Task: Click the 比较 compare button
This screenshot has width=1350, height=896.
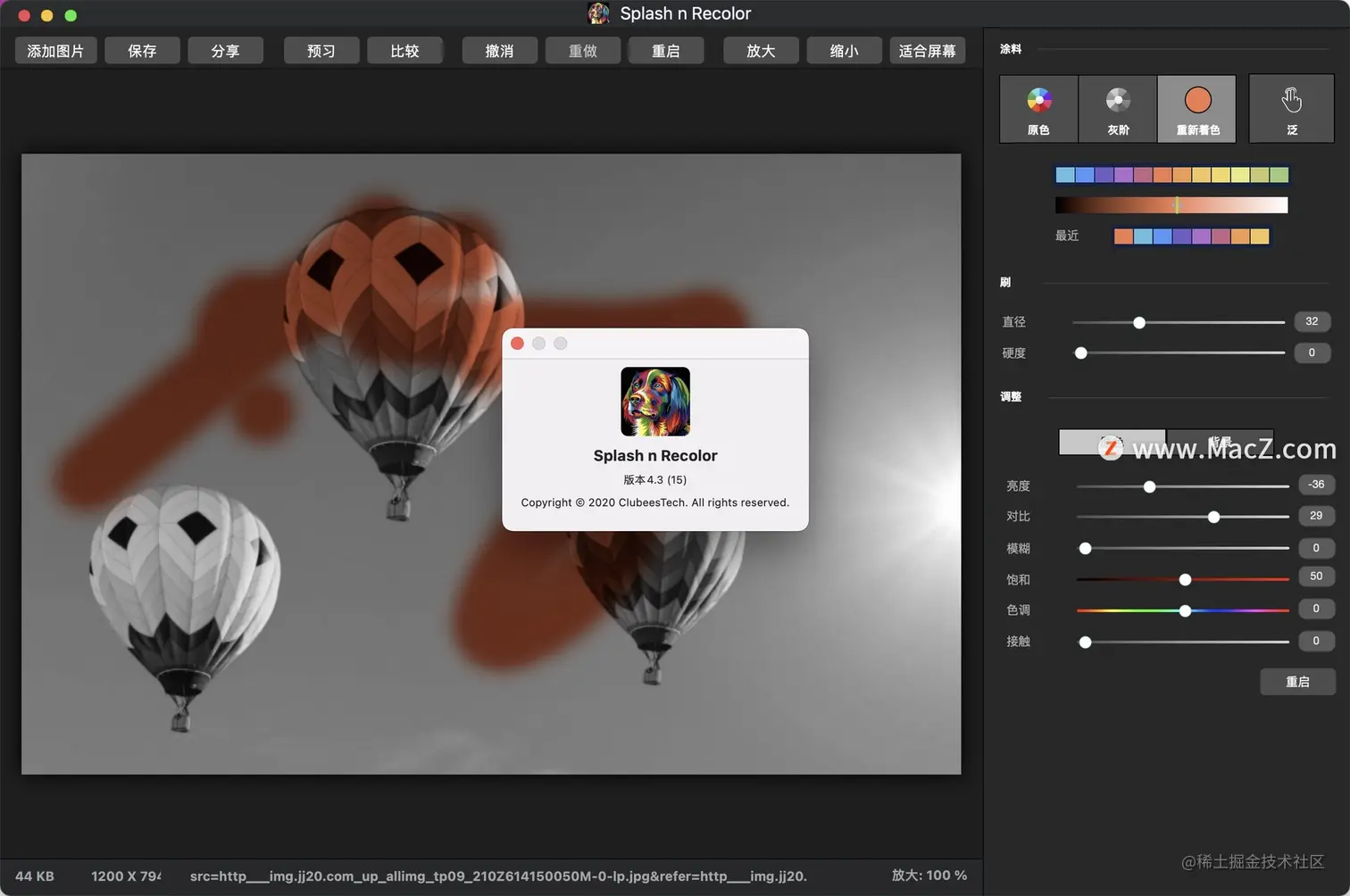Action: click(404, 51)
